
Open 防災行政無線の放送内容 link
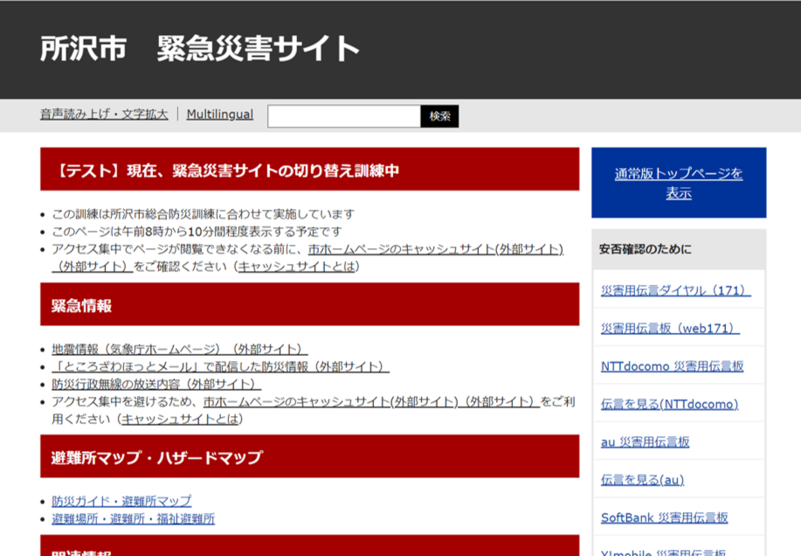pyautogui.click(x=155, y=384)
